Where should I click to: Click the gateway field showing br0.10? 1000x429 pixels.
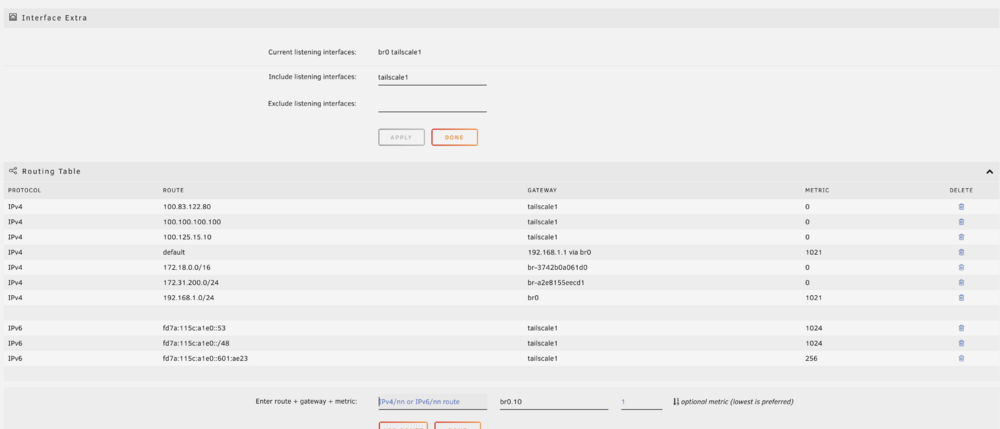point(554,402)
